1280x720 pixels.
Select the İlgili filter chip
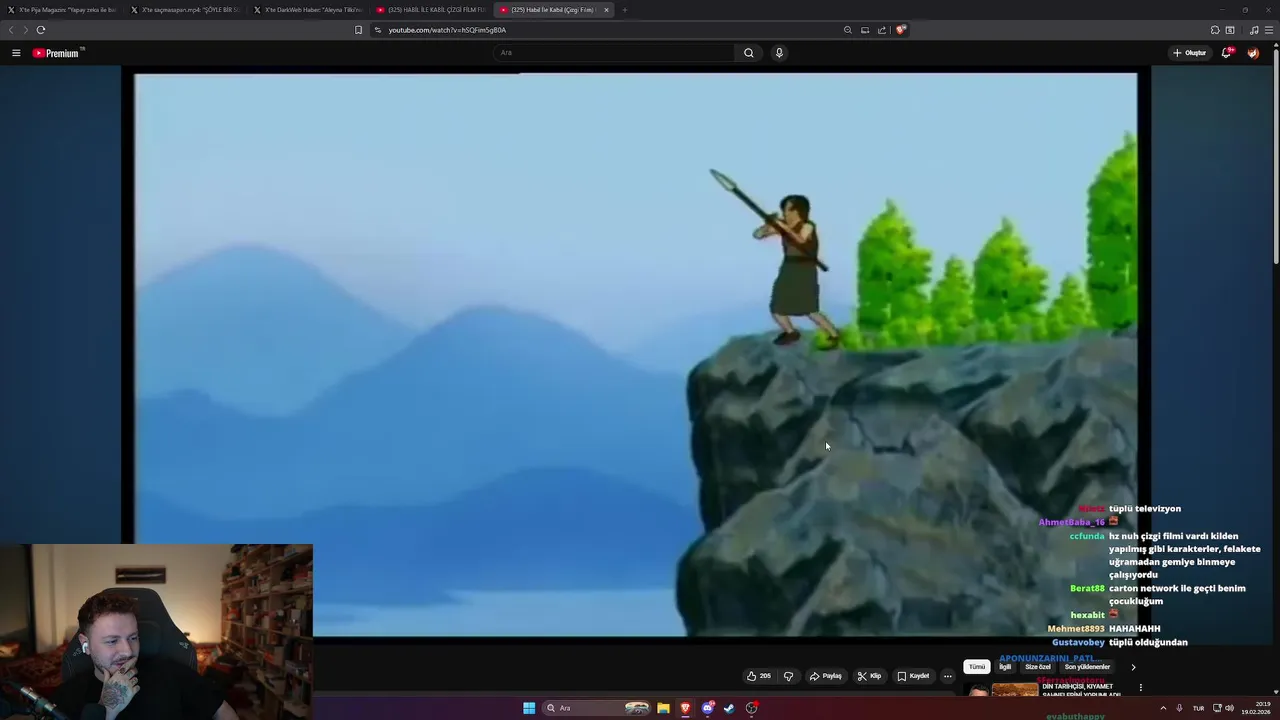click(x=1005, y=667)
